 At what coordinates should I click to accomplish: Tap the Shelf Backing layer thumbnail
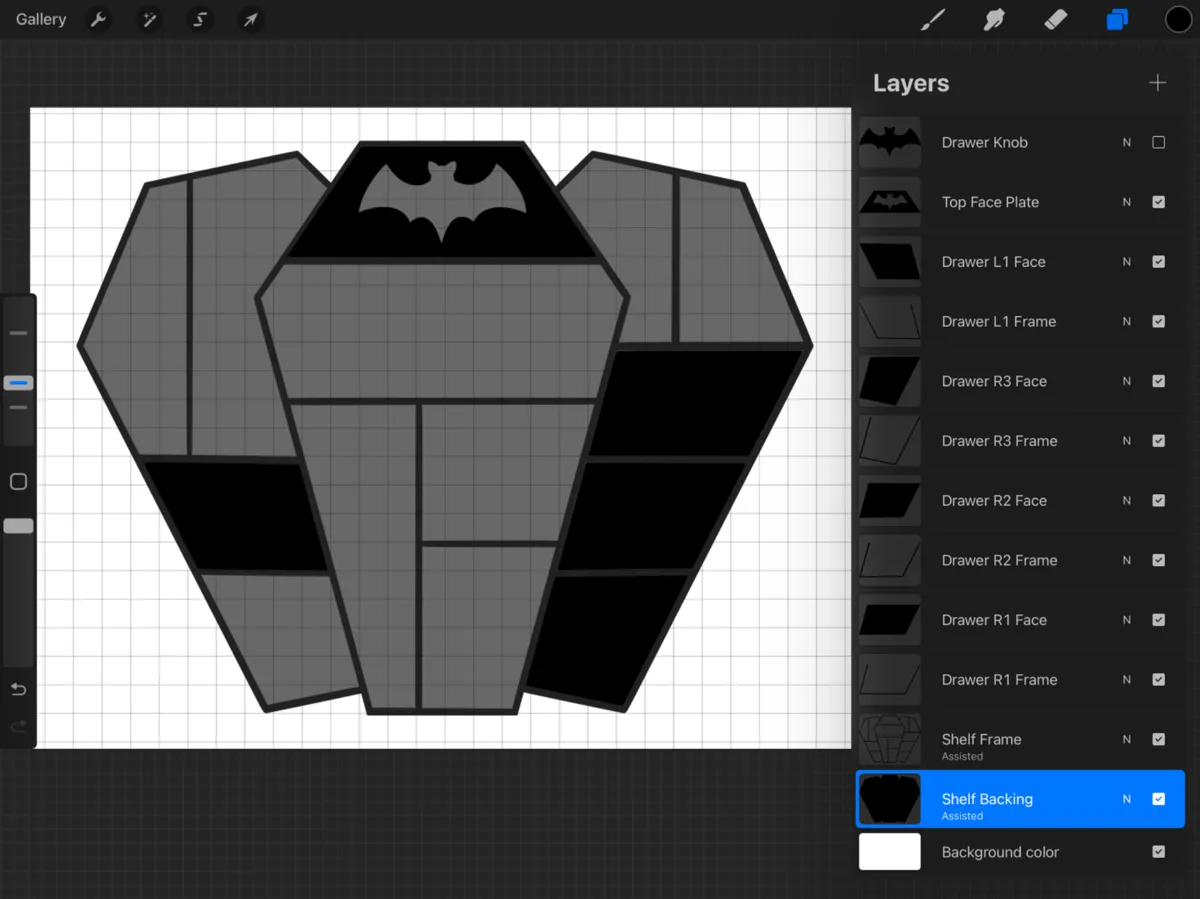890,799
